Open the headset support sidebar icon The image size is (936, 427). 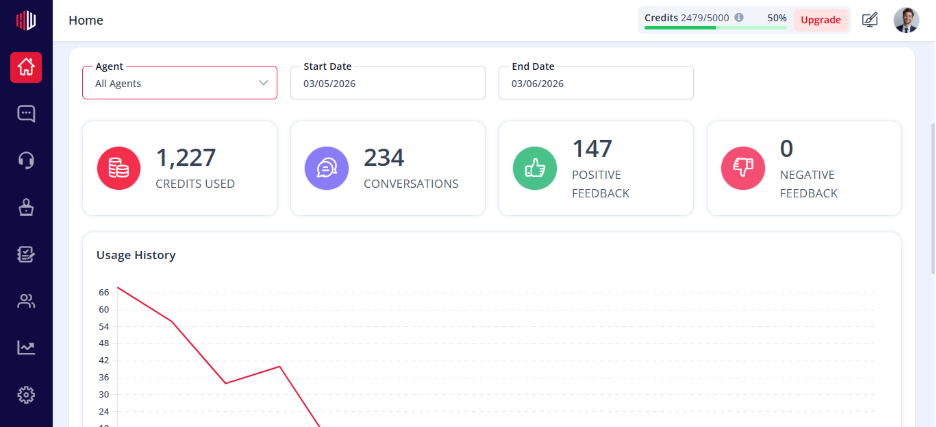pos(26,160)
